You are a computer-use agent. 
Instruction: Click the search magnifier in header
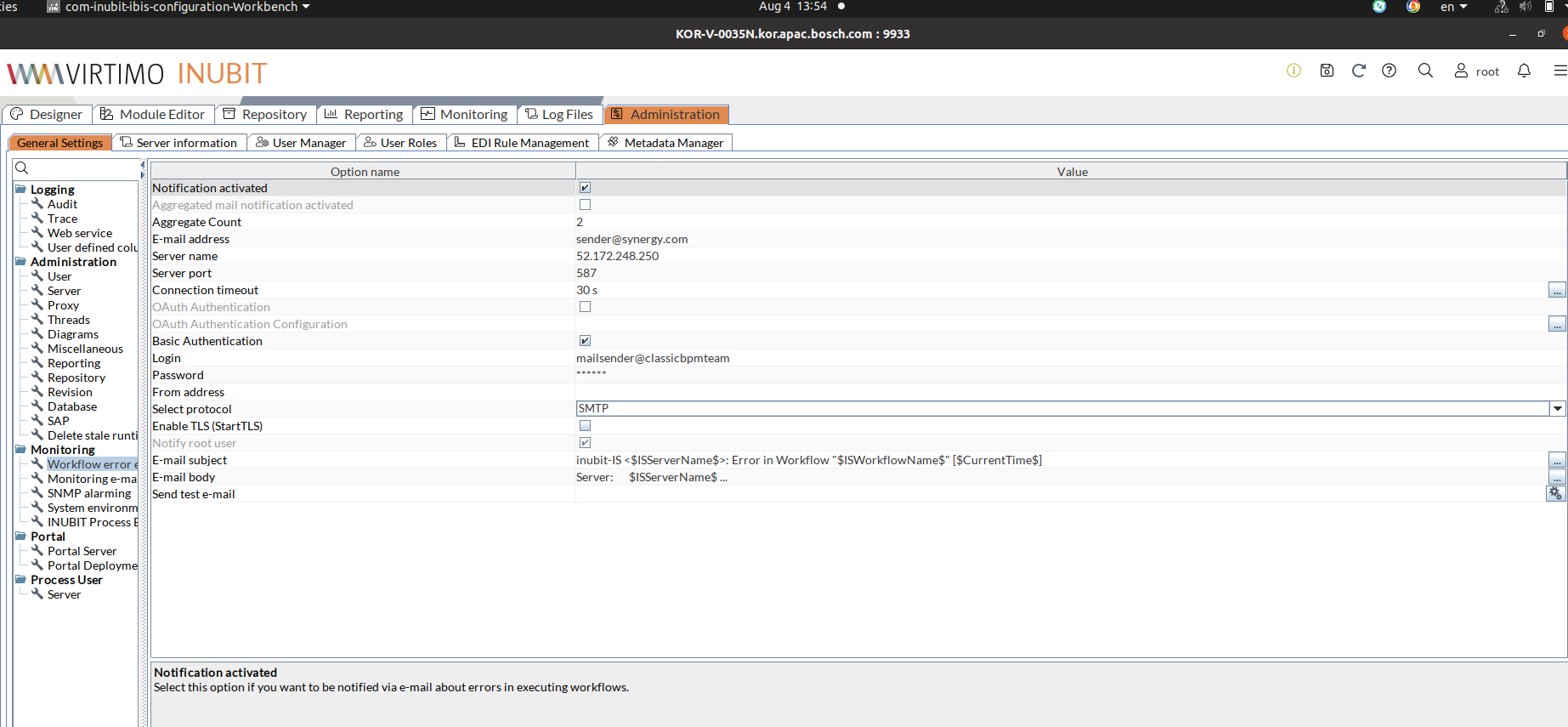(1425, 71)
